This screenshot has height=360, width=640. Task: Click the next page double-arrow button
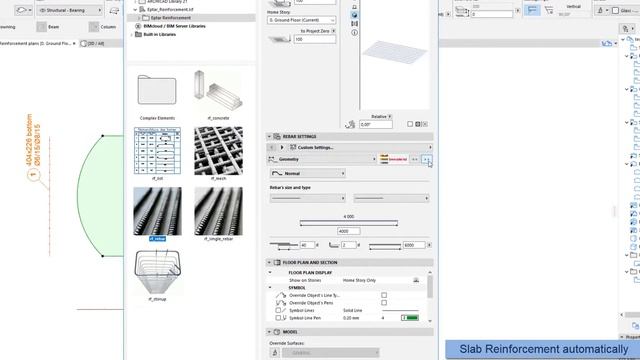pyautogui.click(x=426, y=159)
